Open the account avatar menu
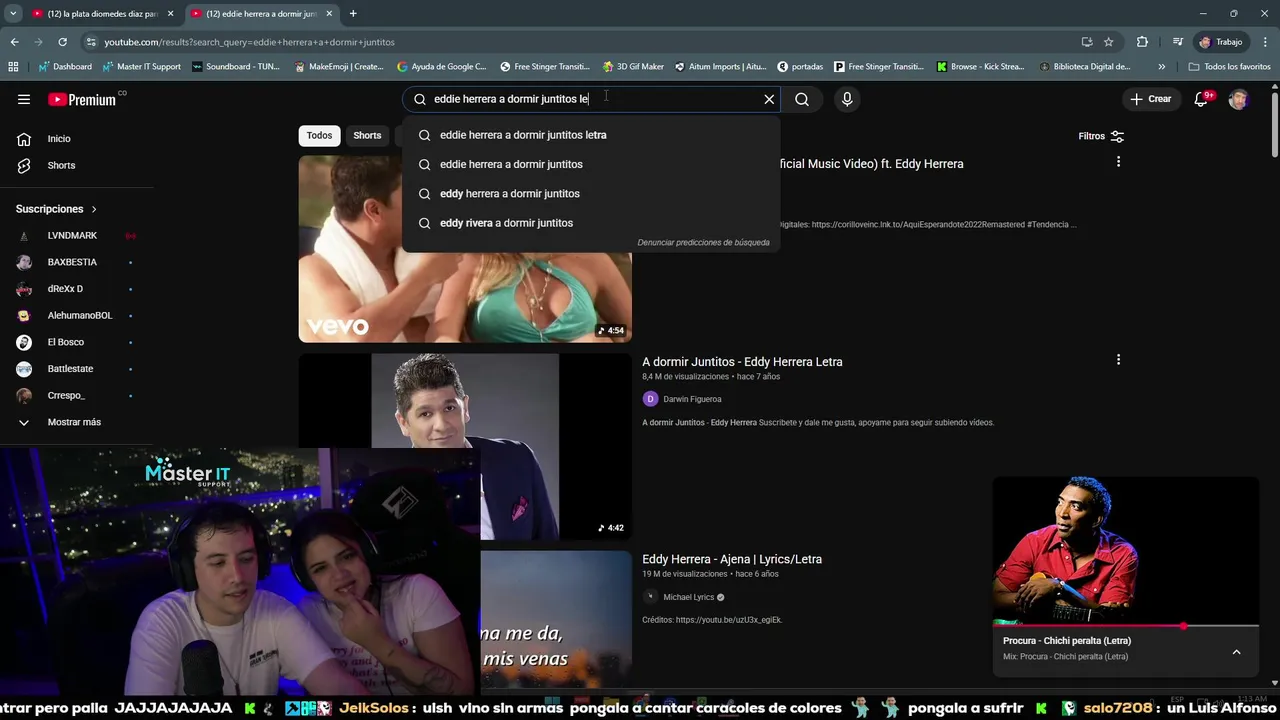The height and width of the screenshot is (720, 1280). click(x=1239, y=99)
